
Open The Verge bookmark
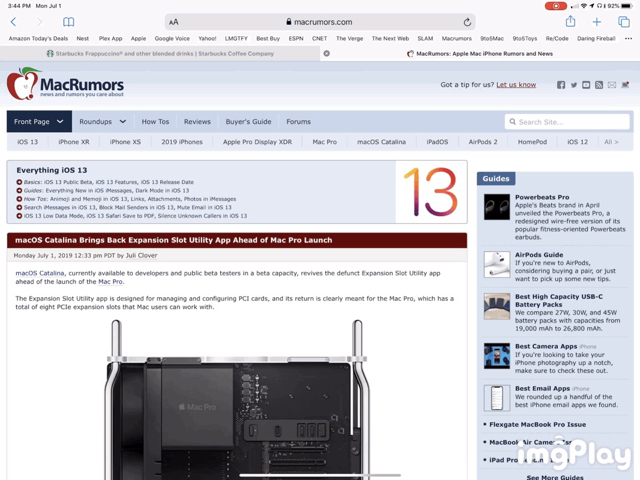point(349,38)
